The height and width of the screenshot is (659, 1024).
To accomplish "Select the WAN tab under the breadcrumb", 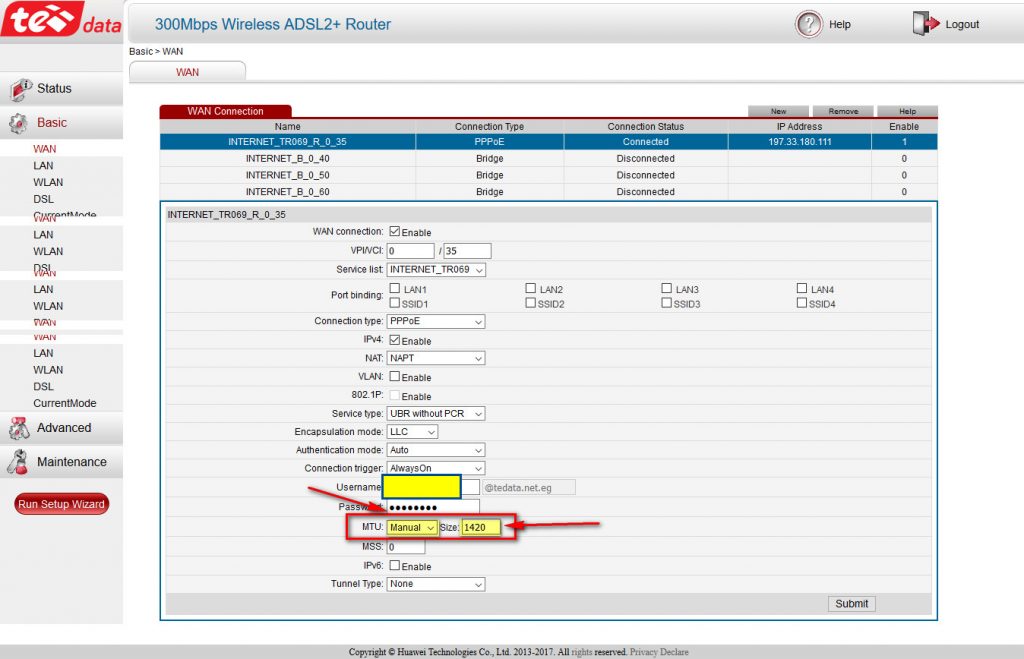I will pos(187,72).
